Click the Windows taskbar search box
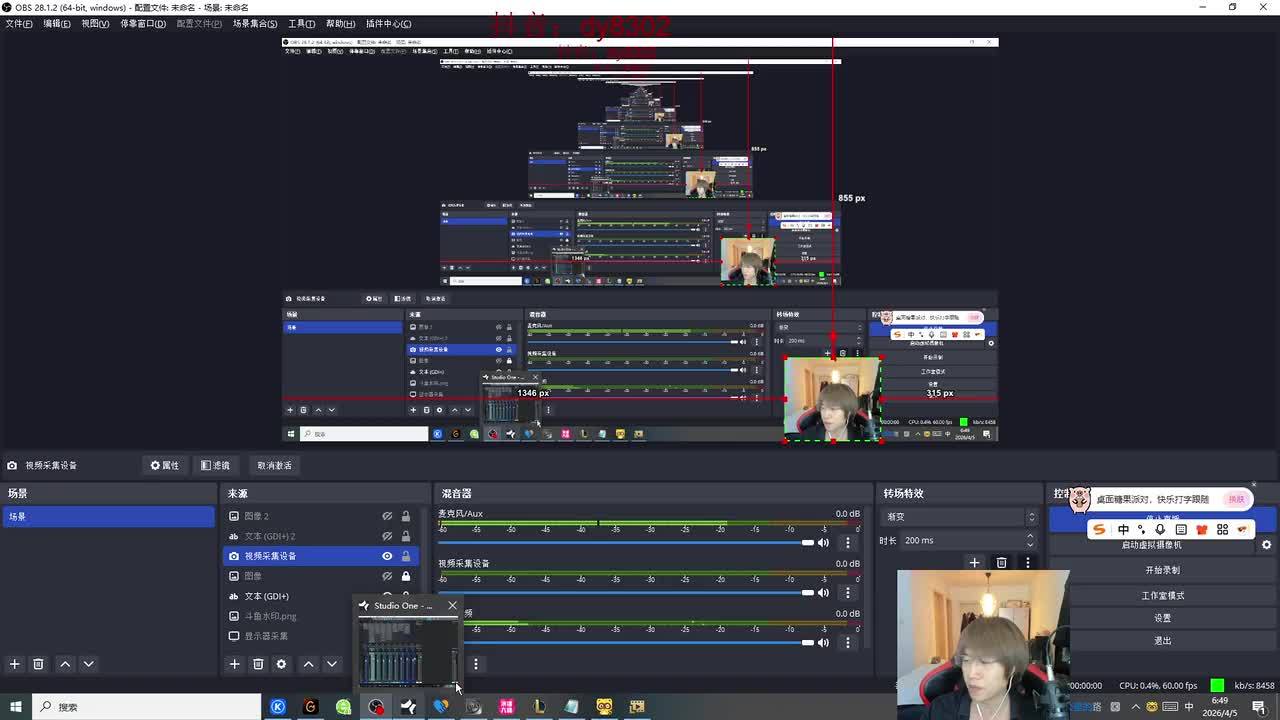 150,707
